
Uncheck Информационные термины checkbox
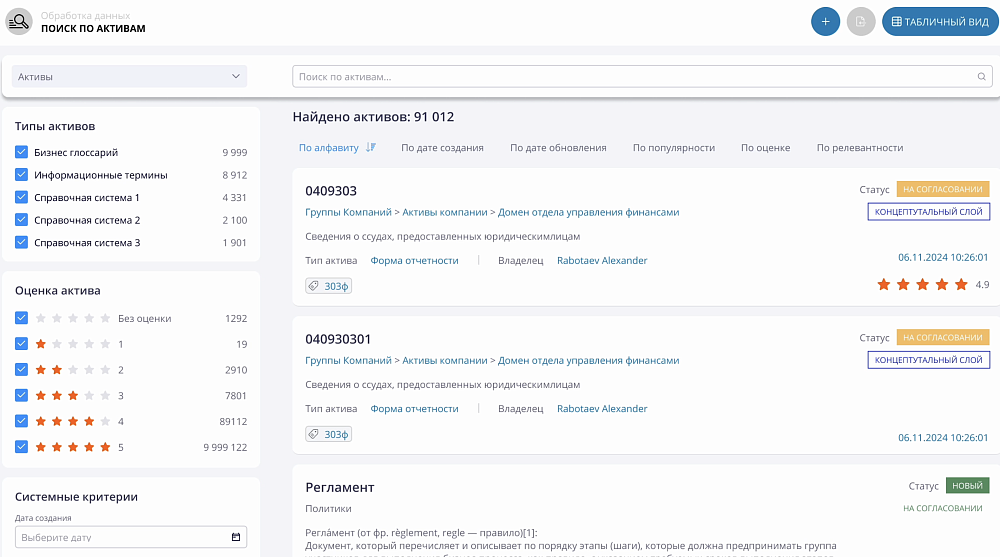21,174
